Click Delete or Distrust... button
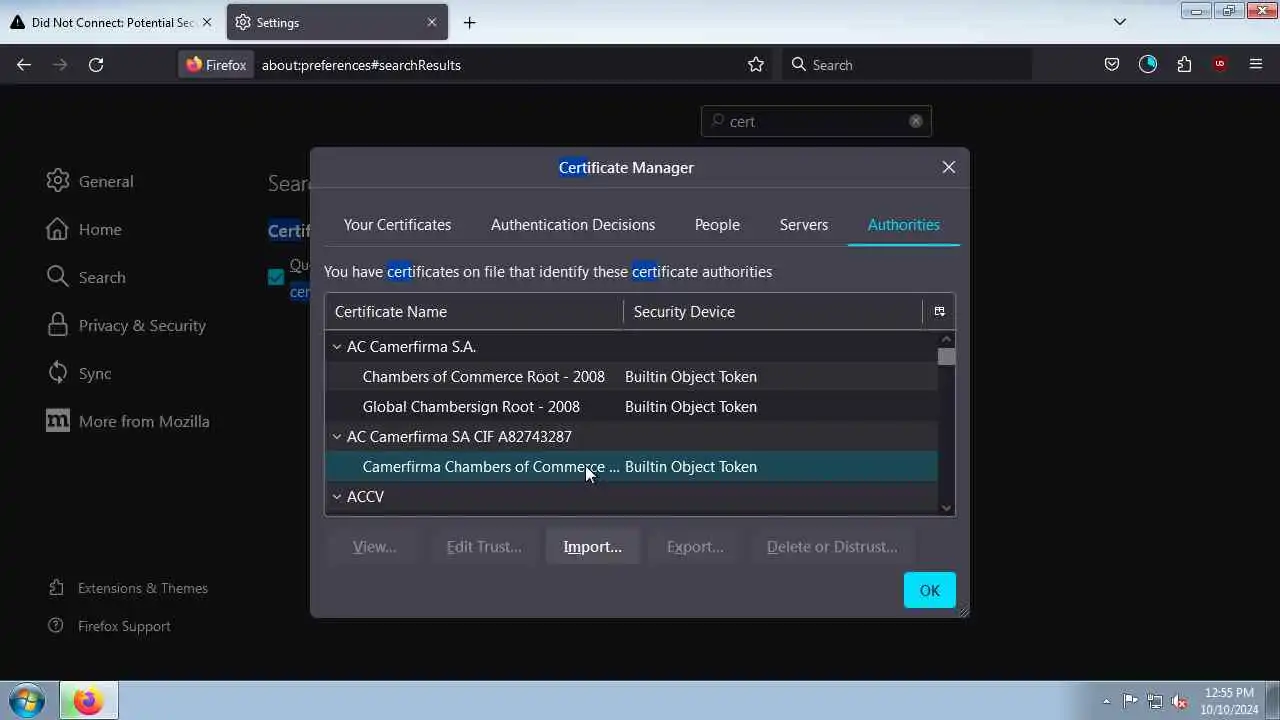This screenshot has height=720, width=1280. (832, 547)
